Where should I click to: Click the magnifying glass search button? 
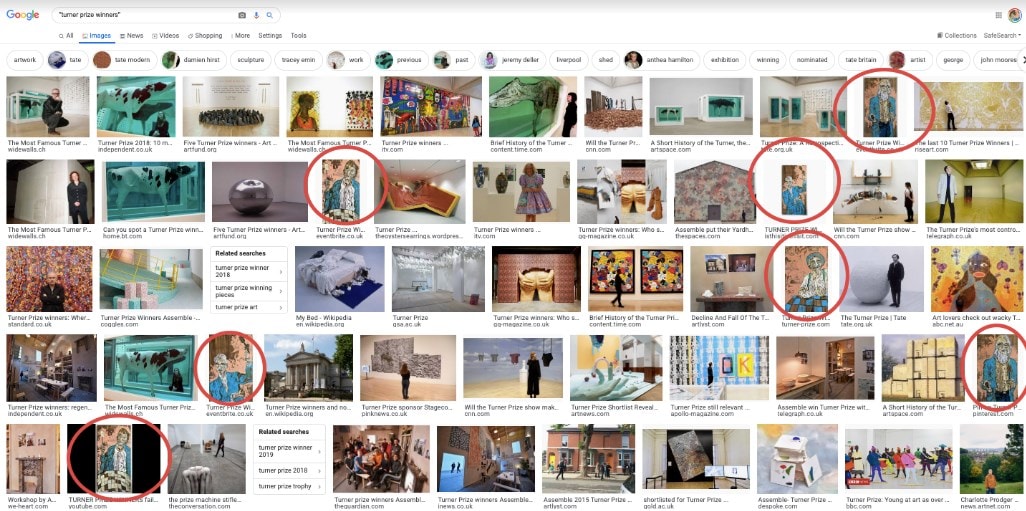(x=269, y=16)
